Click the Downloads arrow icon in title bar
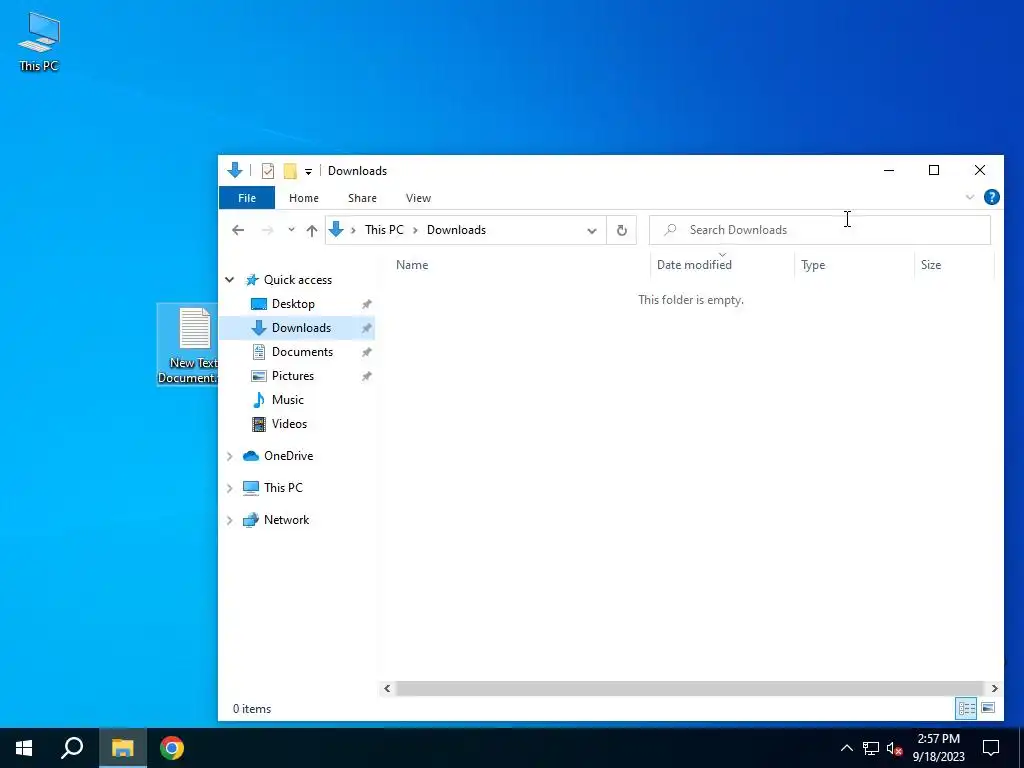 [235, 170]
